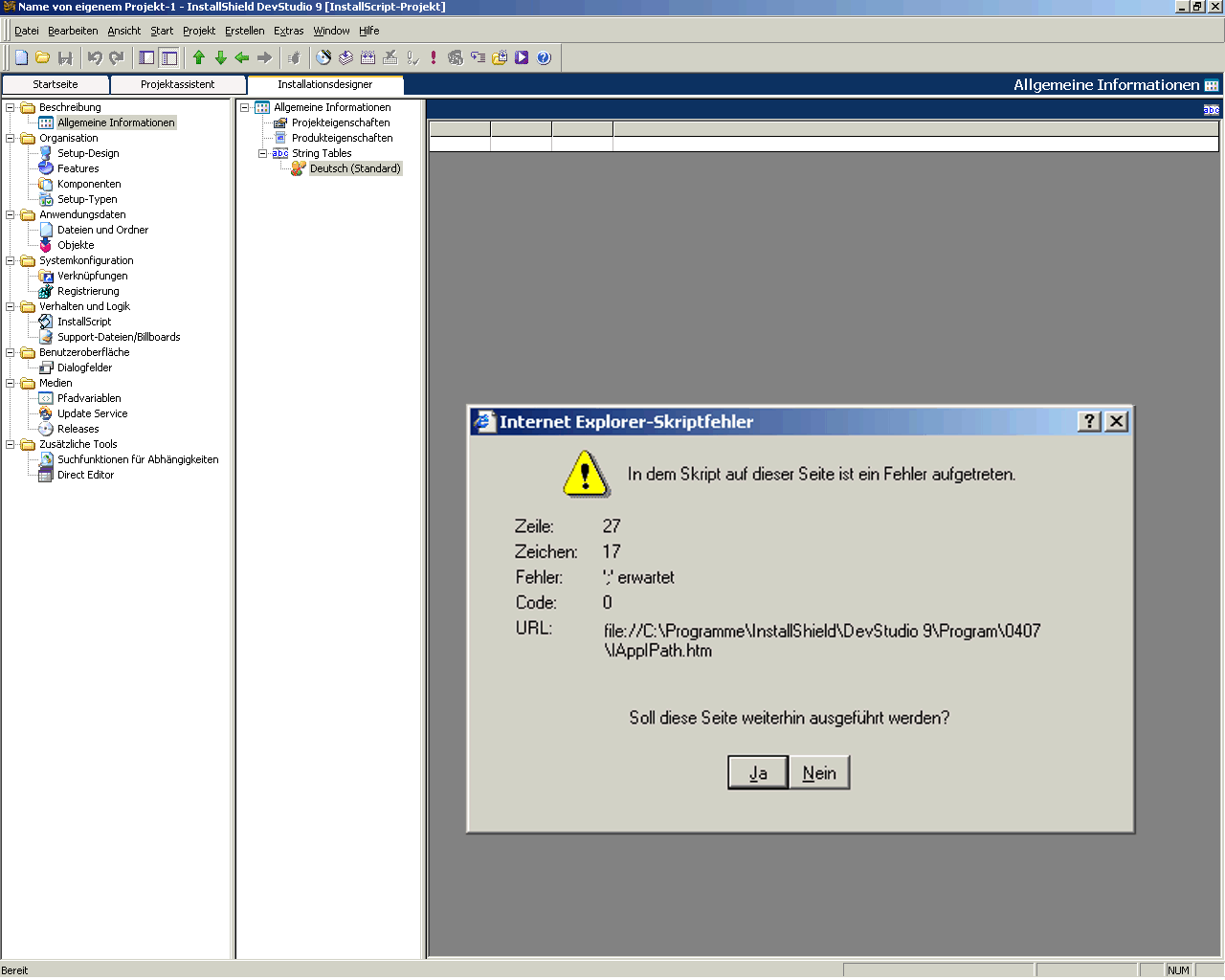Select InstallScript in the tree

point(84,322)
